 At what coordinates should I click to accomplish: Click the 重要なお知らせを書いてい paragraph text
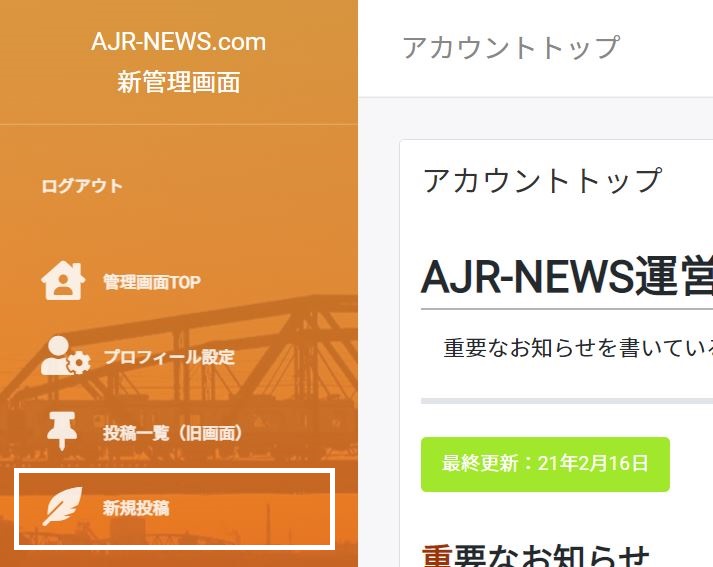point(578,348)
